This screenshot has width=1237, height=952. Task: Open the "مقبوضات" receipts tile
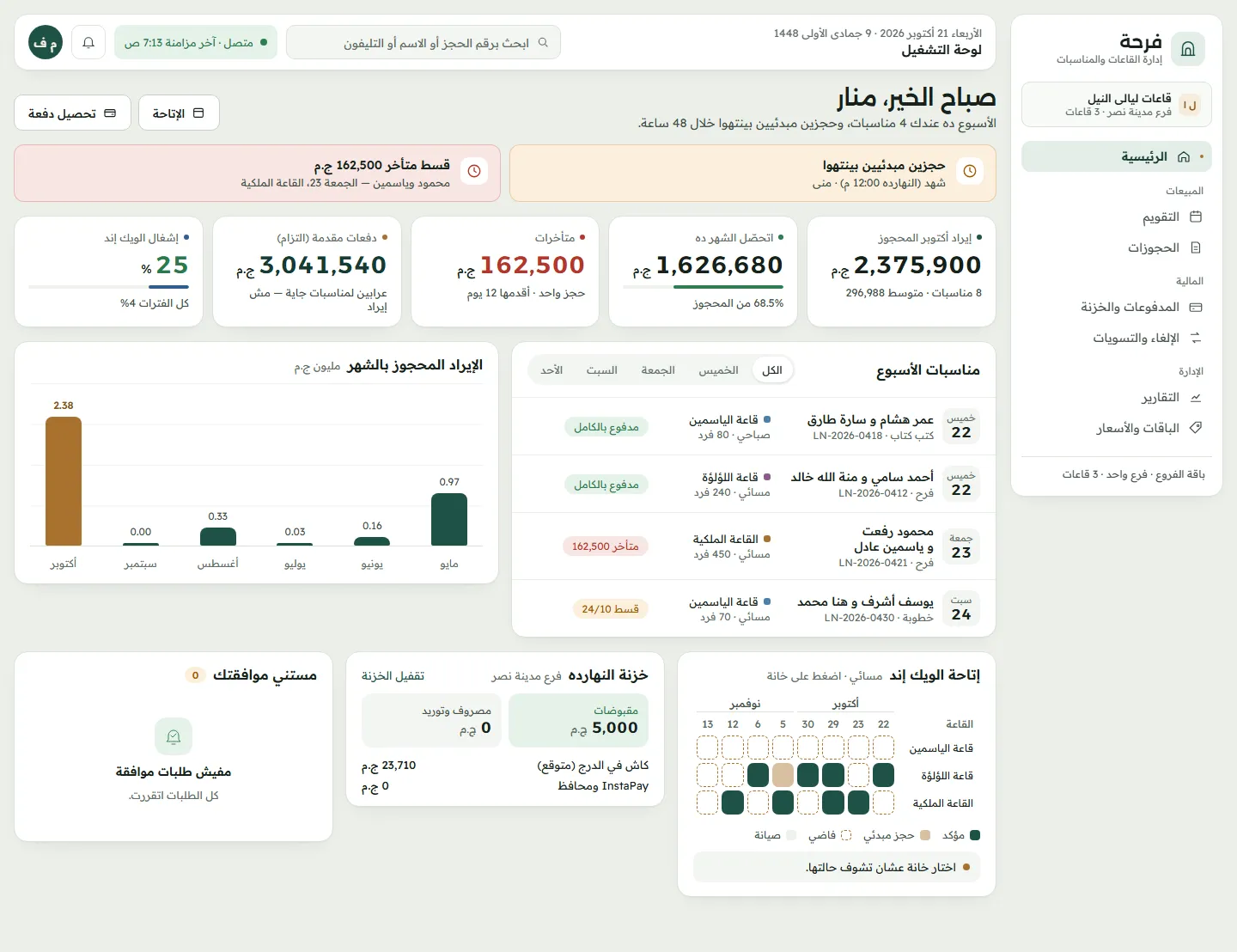pos(578,721)
